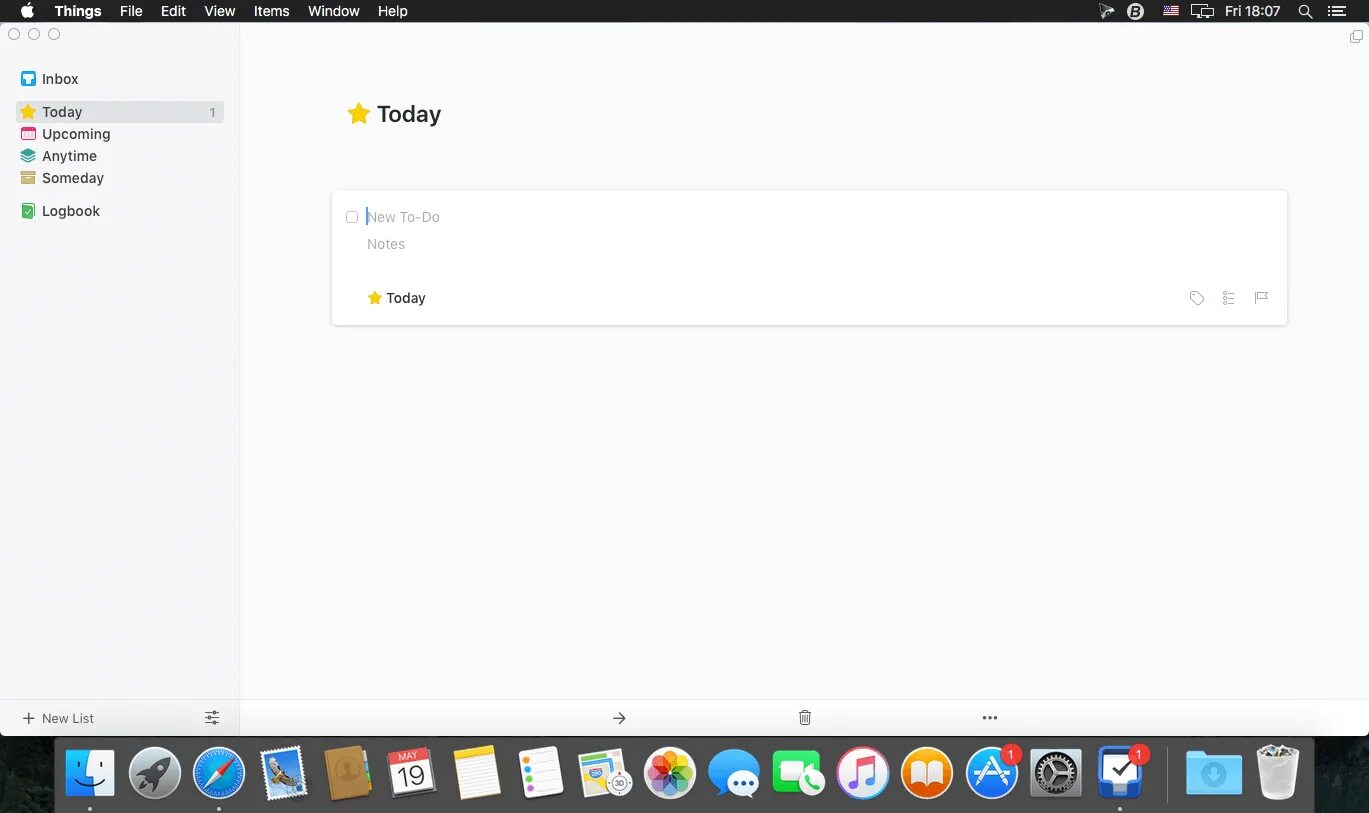Open more options via the ellipsis icon
1369x813 pixels.
tap(989, 717)
